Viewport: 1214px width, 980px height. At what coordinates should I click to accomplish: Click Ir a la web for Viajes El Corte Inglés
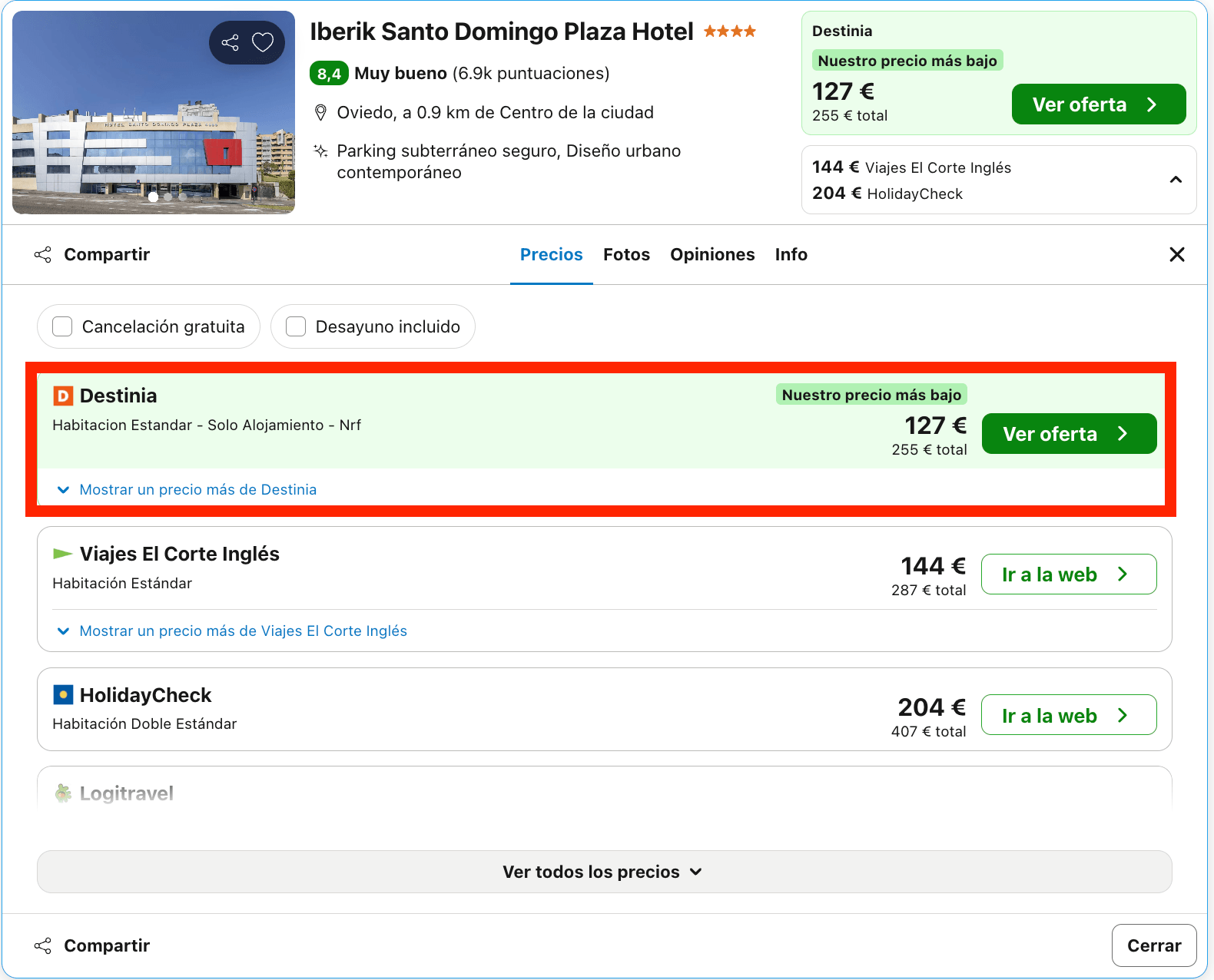pos(1070,574)
